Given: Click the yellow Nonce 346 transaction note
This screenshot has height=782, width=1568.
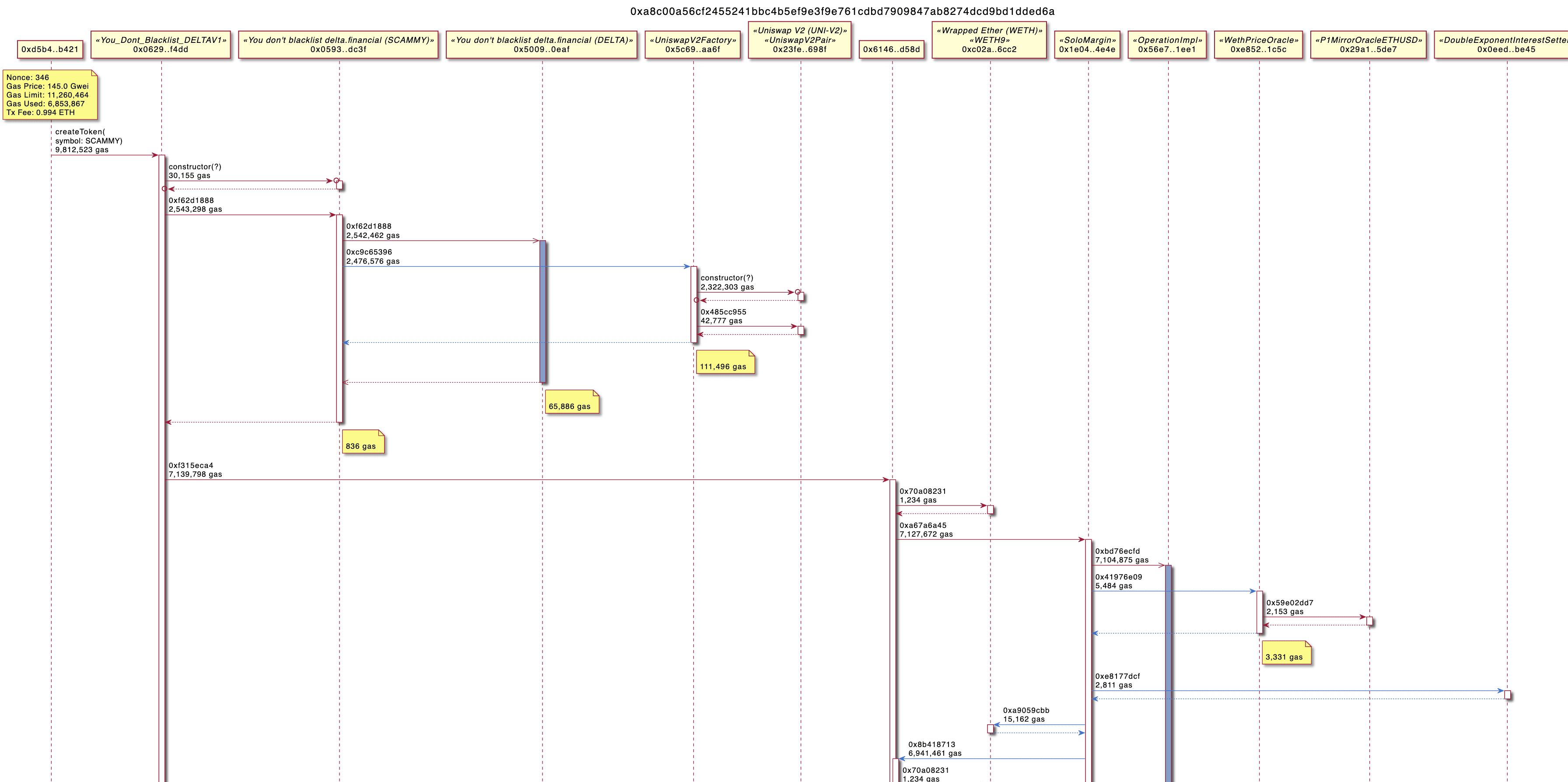Looking at the screenshot, I should click(x=50, y=95).
